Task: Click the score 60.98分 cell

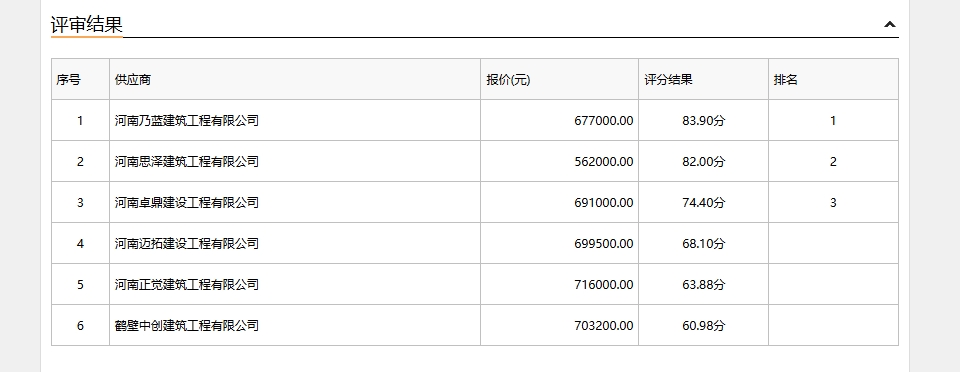Action: point(703,326)
